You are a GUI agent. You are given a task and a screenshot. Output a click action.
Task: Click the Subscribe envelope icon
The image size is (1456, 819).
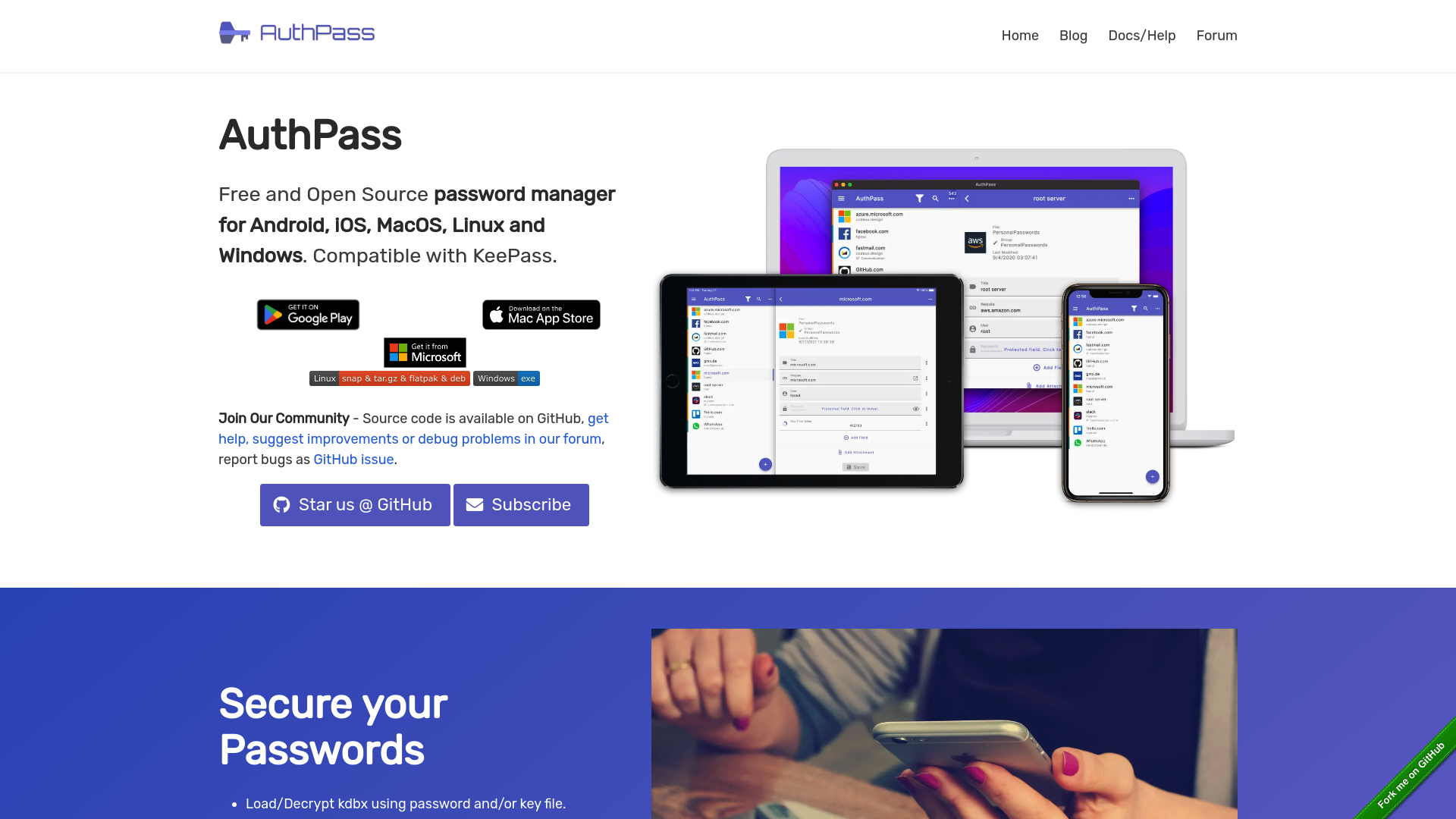click(474, 504)
